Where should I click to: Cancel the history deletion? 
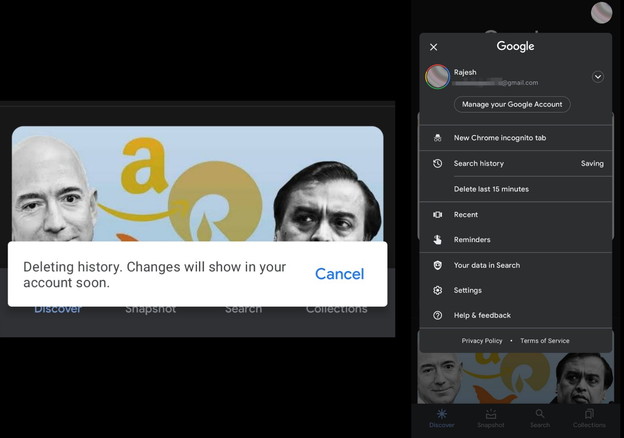point(339,274)
